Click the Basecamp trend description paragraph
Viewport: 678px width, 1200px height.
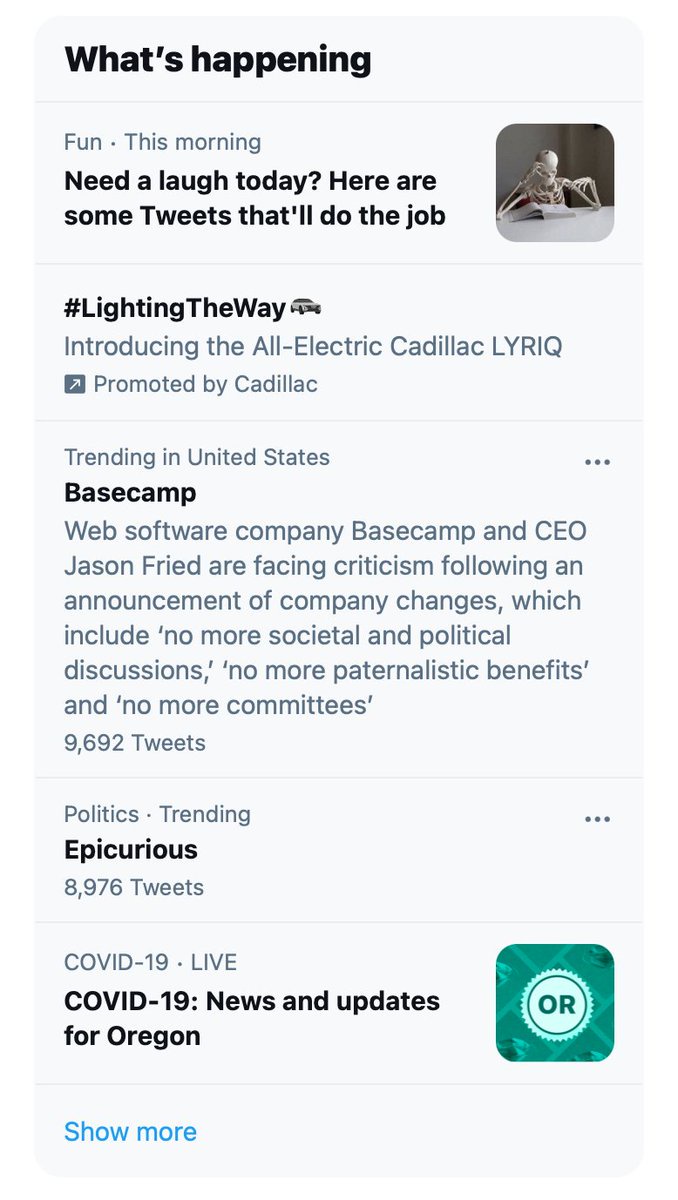point(325,617)
